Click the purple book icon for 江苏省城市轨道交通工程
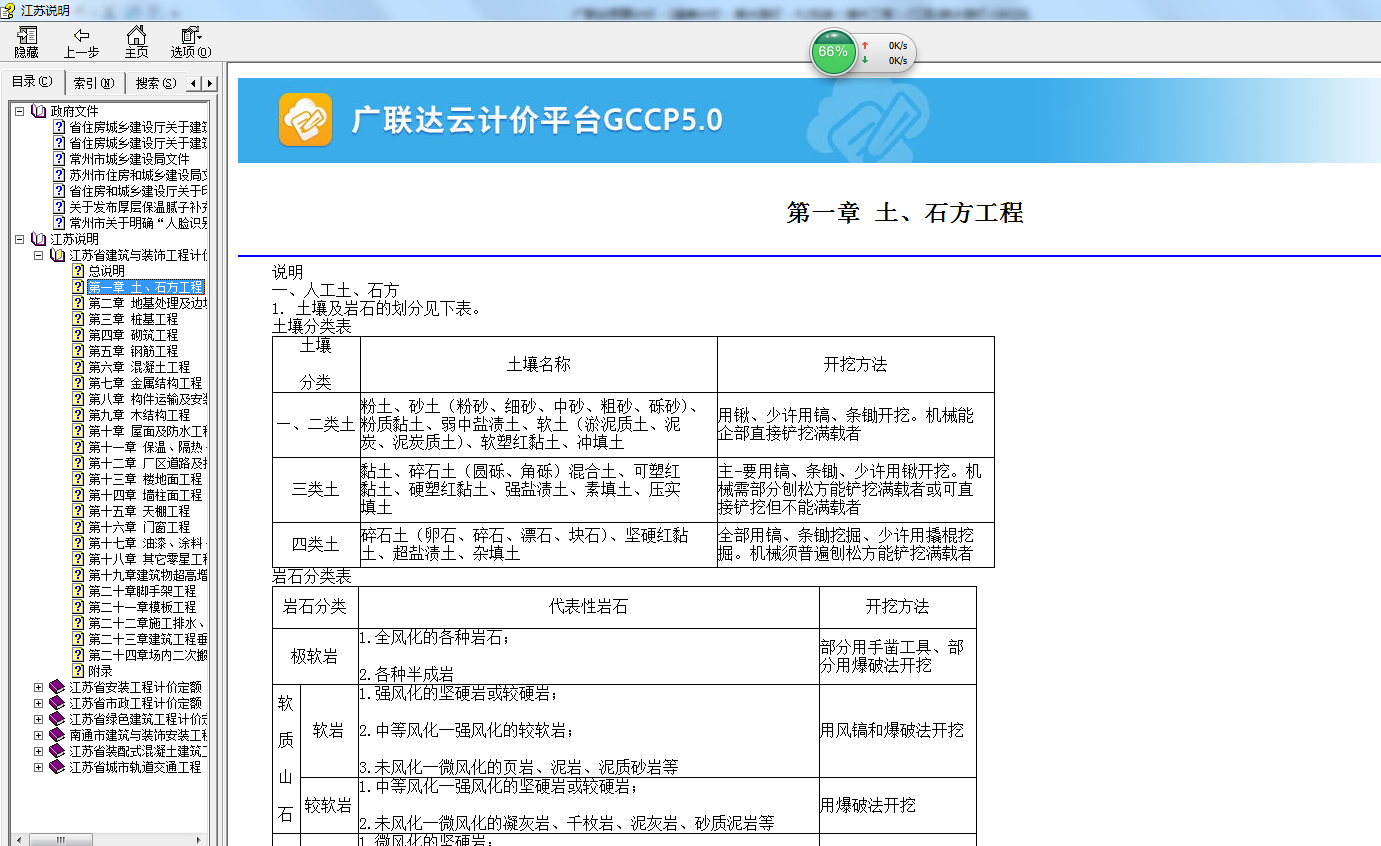Viewport: 1381px width, 846px height. (x=57, y=767)
